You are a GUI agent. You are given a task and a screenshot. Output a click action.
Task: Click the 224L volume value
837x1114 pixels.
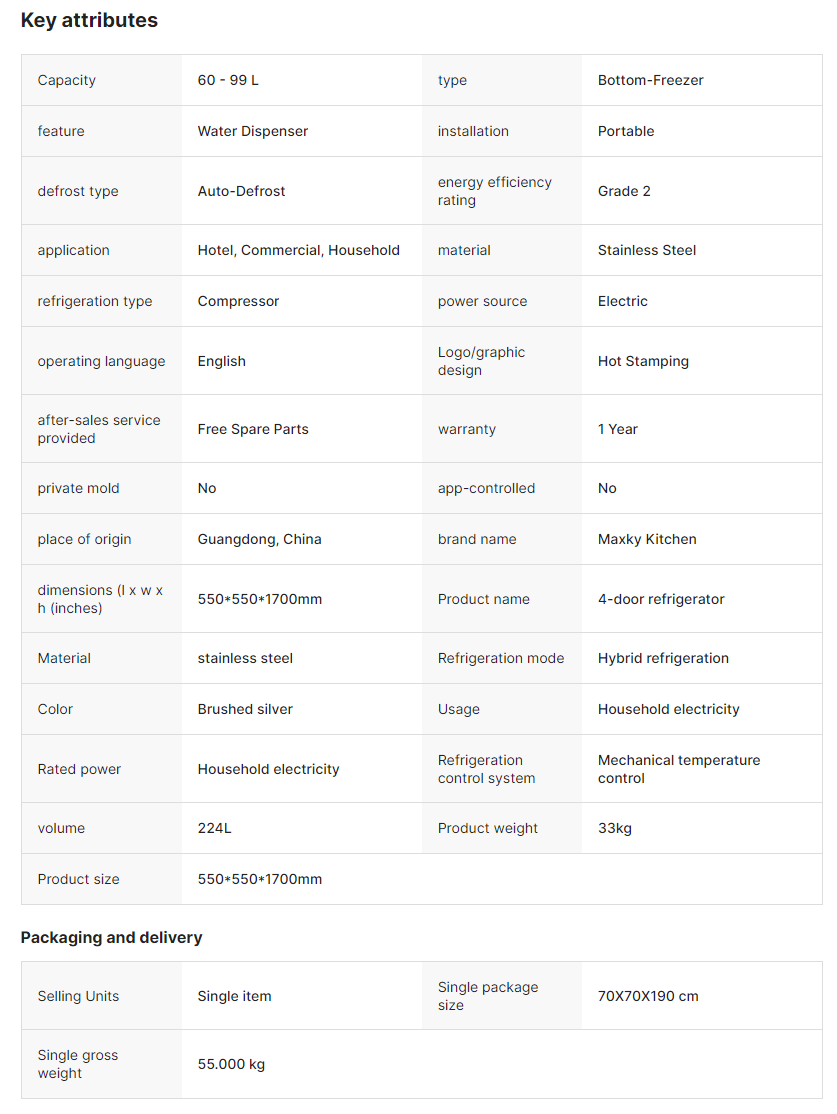pos(214,828)
